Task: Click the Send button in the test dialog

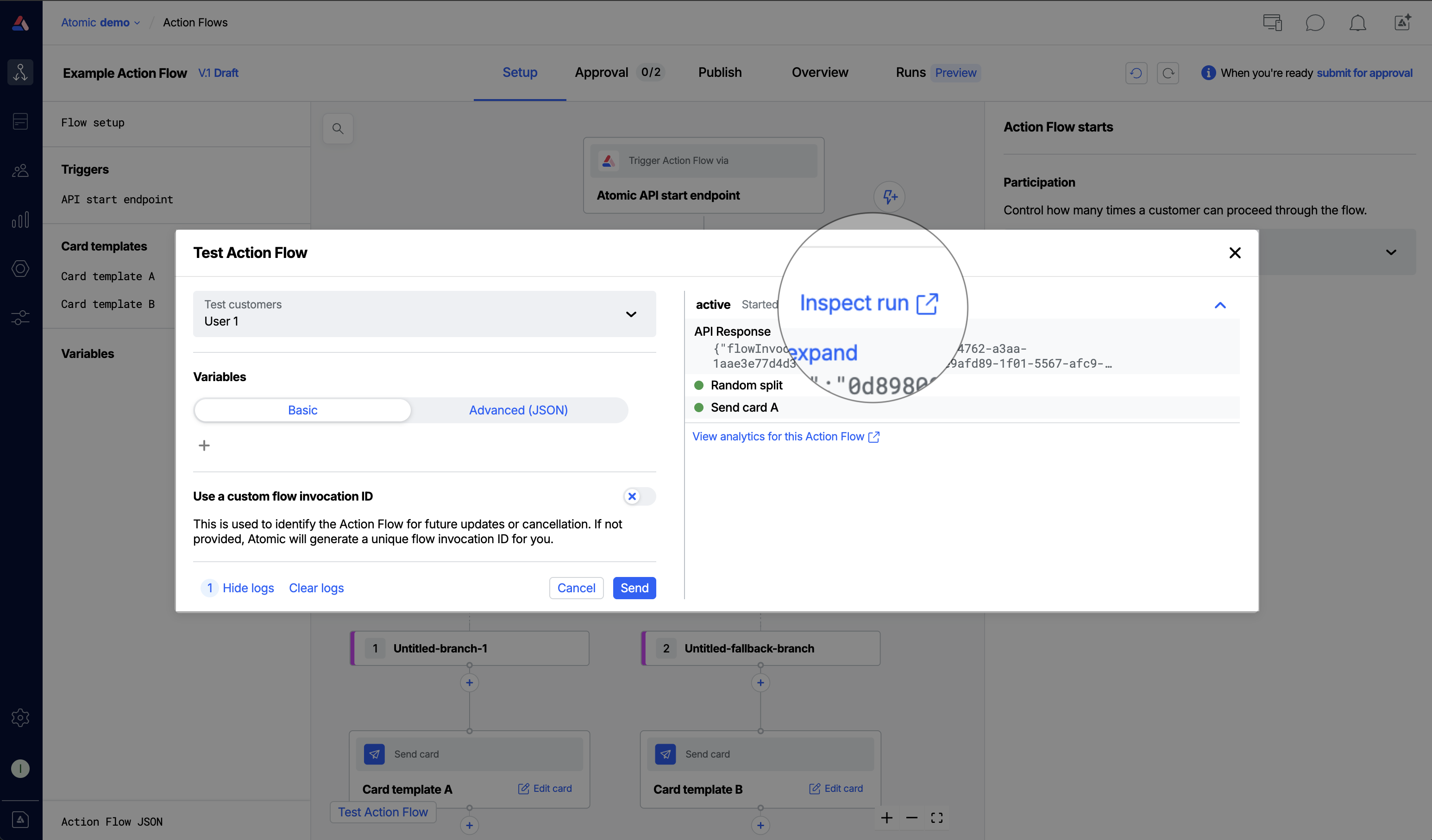Action: 634,588
